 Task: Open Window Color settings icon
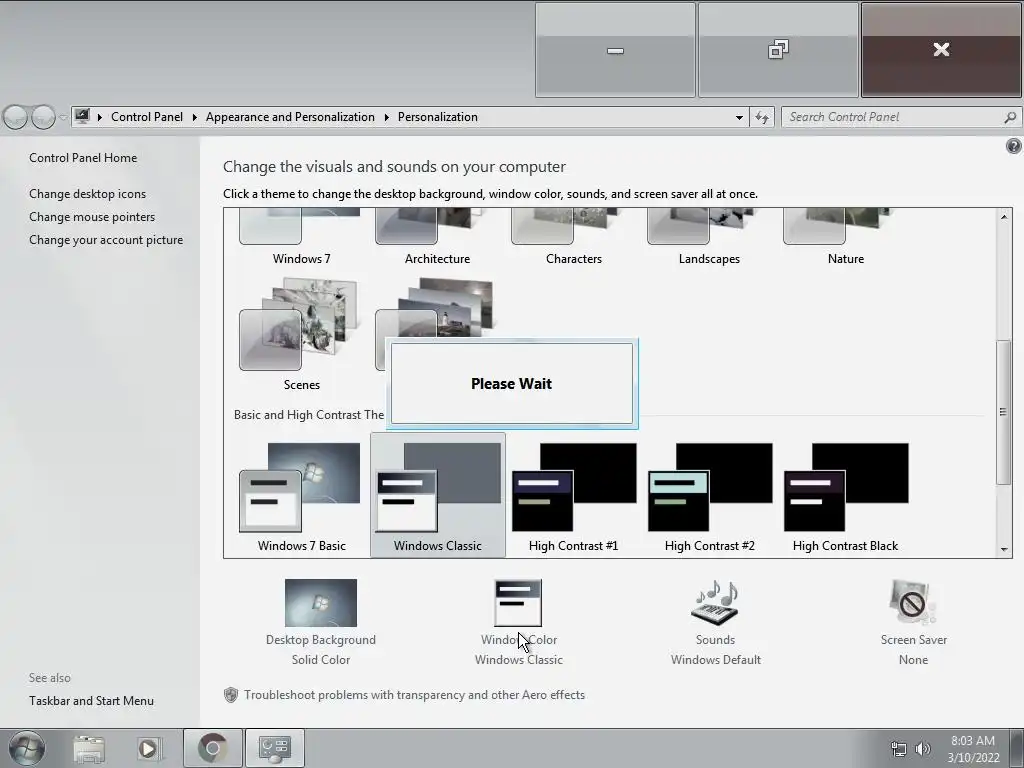click(518, 603)
